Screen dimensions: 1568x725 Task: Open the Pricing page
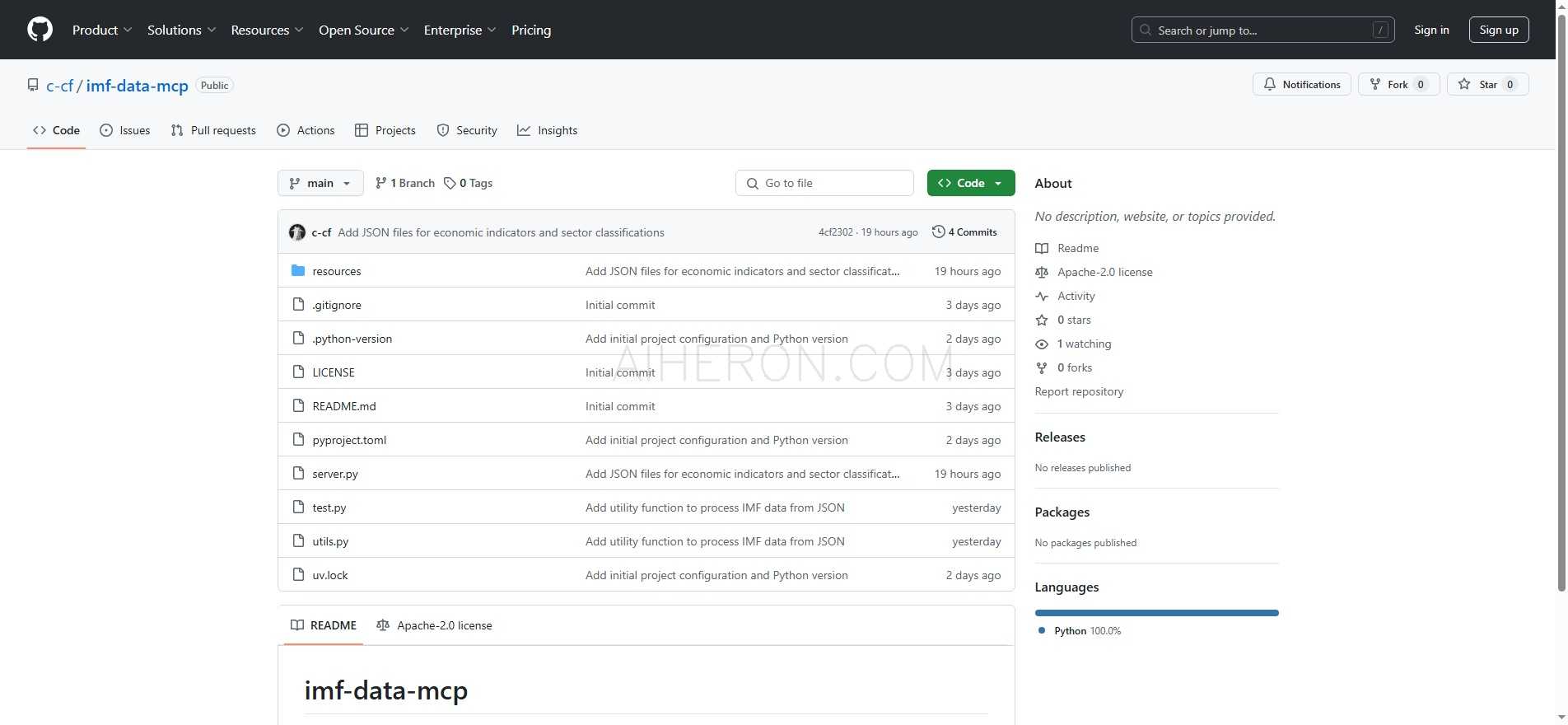pos(531,30)
